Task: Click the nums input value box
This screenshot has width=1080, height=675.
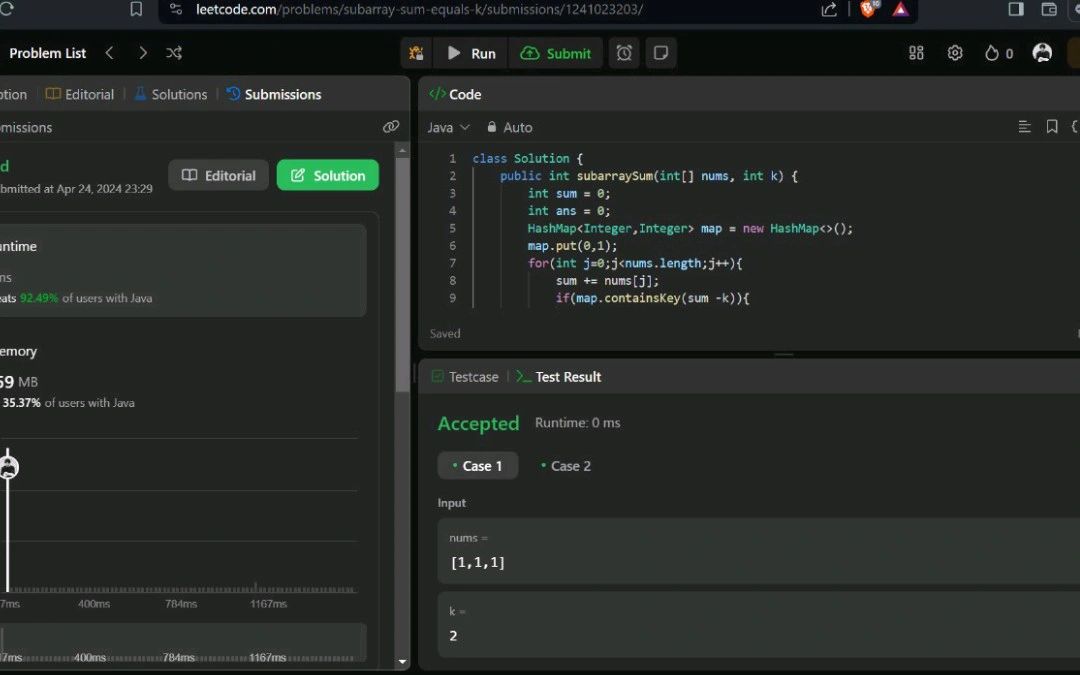Action: [758, 551]
